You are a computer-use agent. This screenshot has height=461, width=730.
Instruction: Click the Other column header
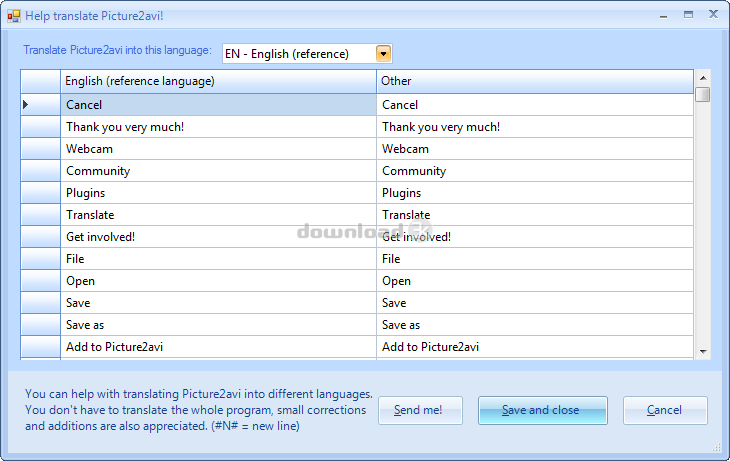coord(534,81)
